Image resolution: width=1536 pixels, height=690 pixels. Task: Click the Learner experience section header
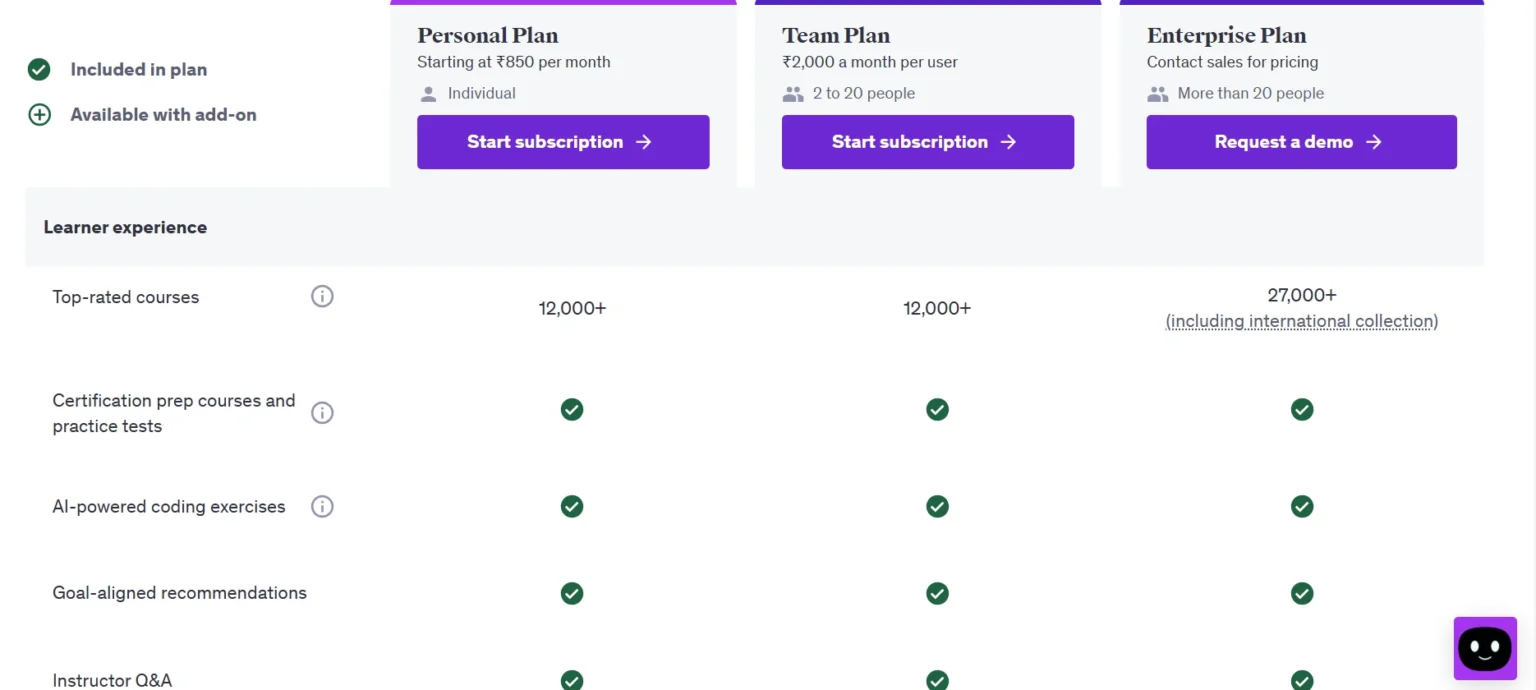[x=125, y=227]
